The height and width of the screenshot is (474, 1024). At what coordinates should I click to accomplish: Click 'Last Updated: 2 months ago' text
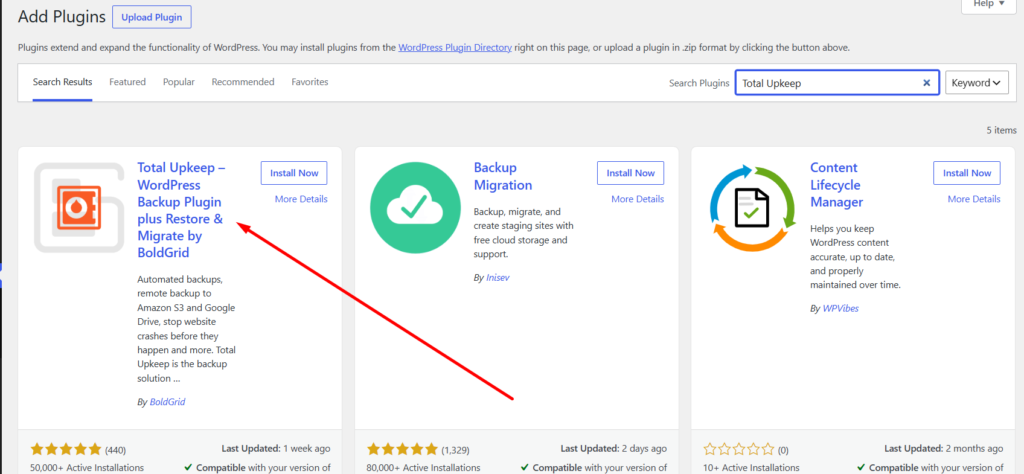944,449
